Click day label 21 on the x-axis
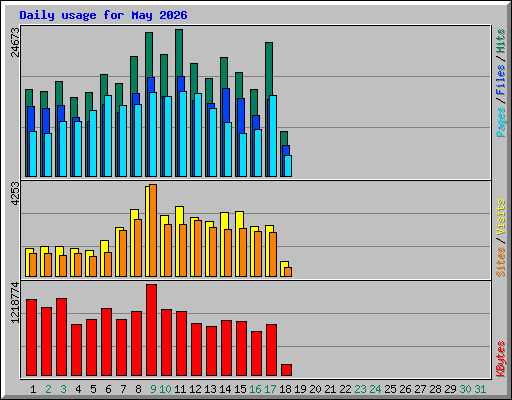The image size is (512, 400). 330,389
